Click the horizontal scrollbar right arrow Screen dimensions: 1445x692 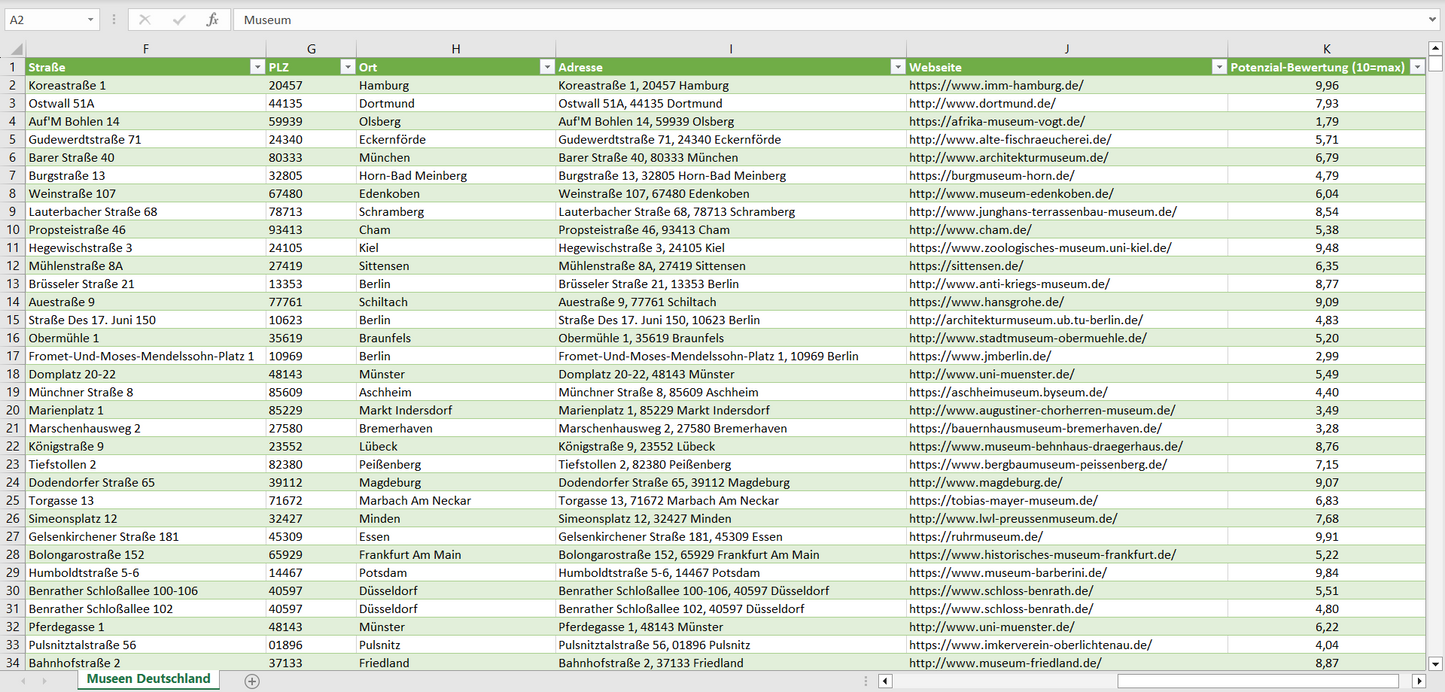(1418, 681)
